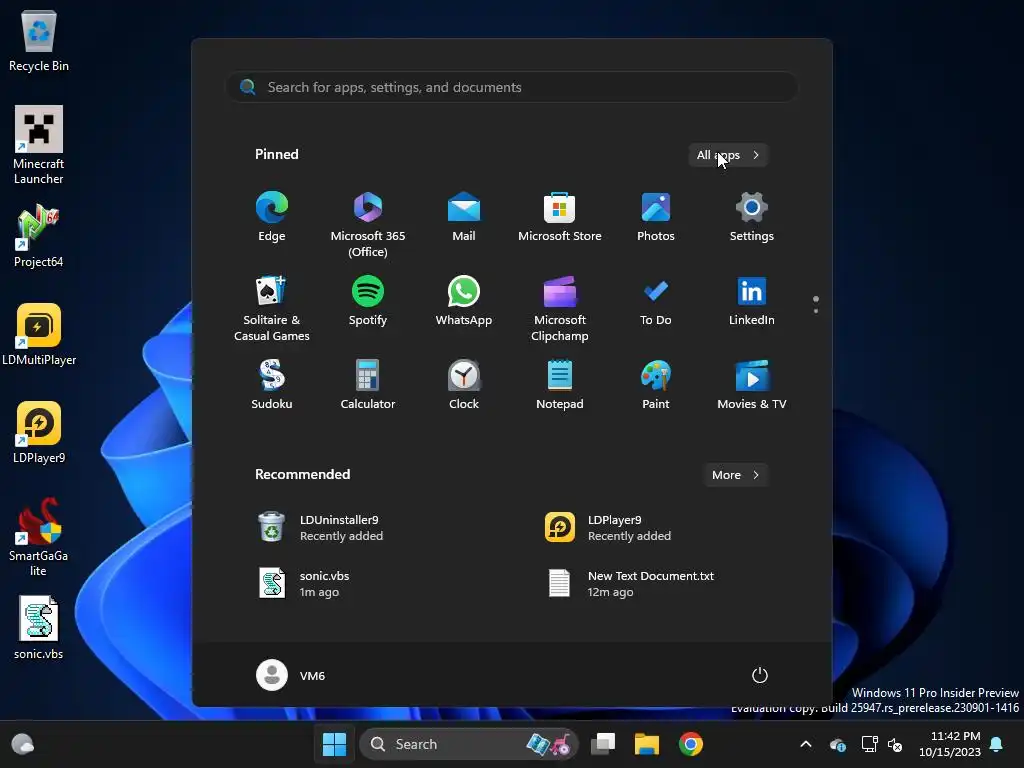
Task: Open Settings from the Start menu
Action: (752, 217)
